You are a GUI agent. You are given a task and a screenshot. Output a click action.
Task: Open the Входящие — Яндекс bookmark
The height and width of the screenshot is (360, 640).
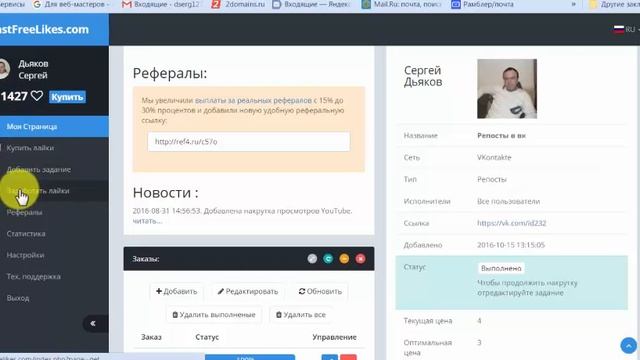click(311, 4)
